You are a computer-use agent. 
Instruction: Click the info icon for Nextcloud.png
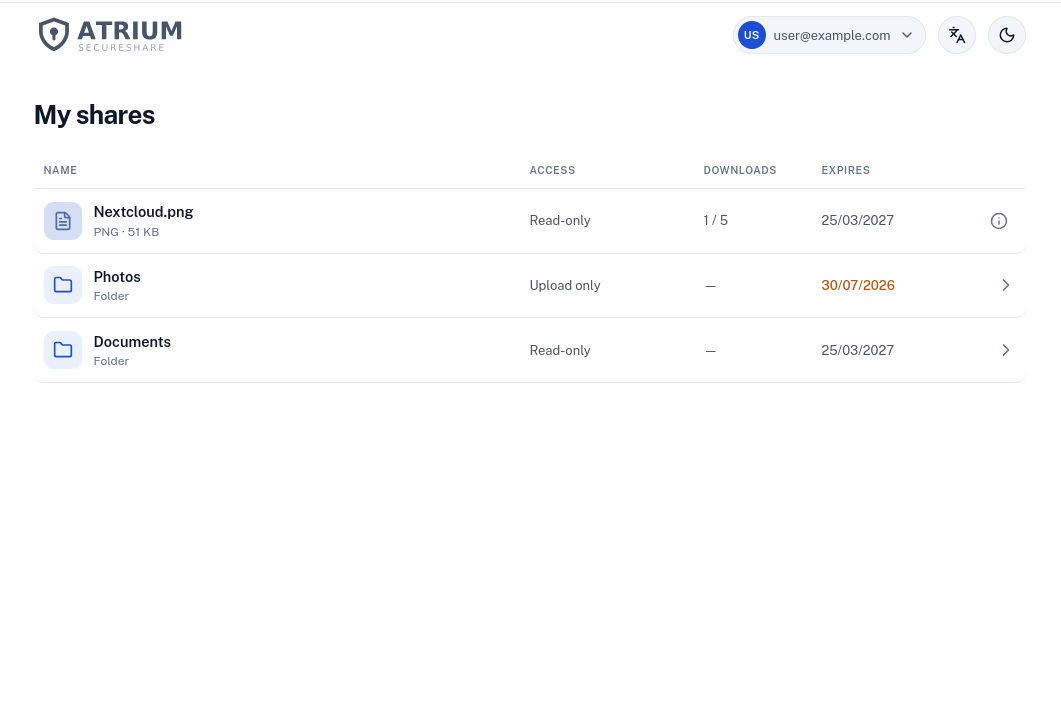coord(999,221)
